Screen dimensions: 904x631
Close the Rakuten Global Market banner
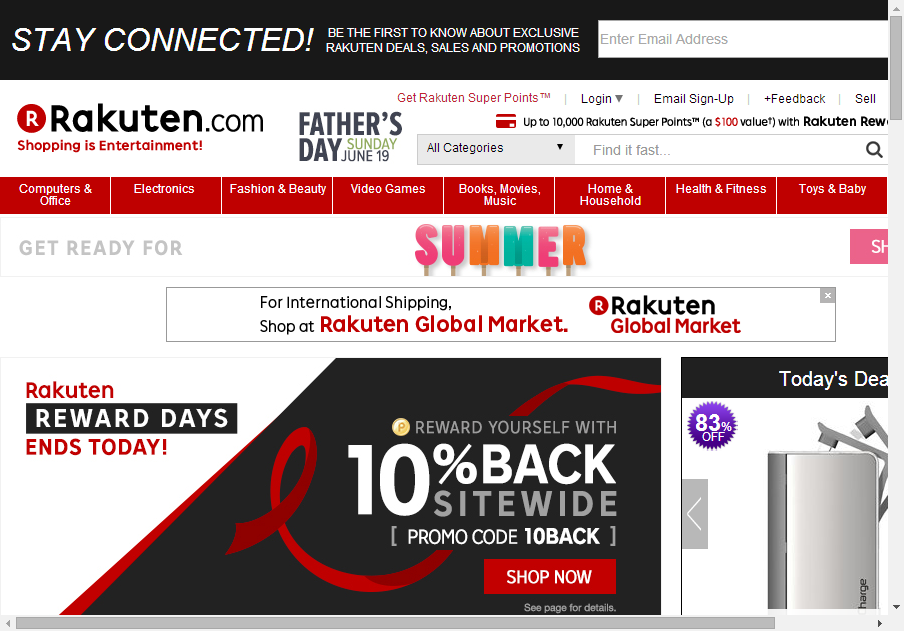pyautogui.click(x=828, y=295)
